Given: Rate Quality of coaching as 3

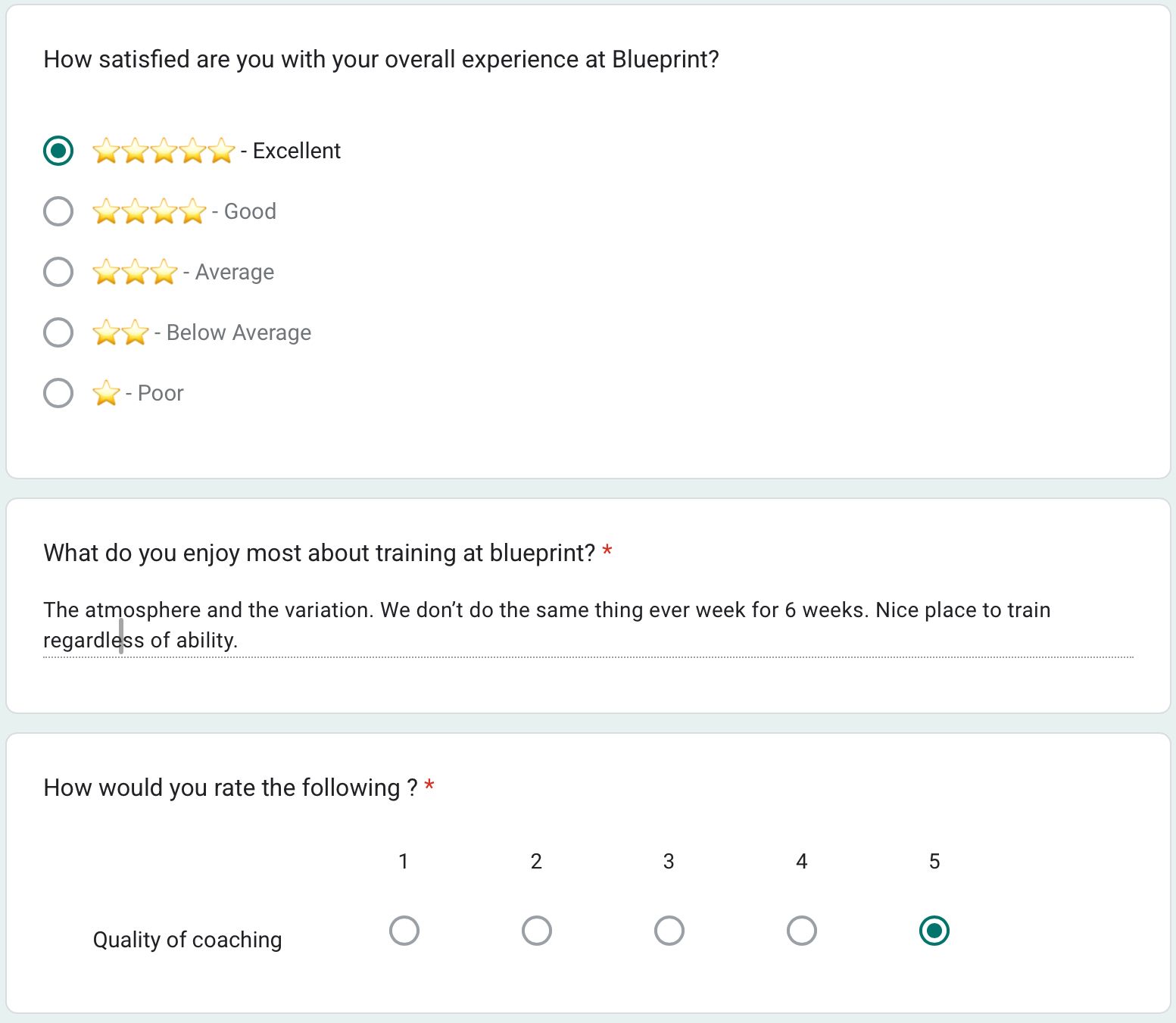Looking at the screenshot, I should (669, 931).
